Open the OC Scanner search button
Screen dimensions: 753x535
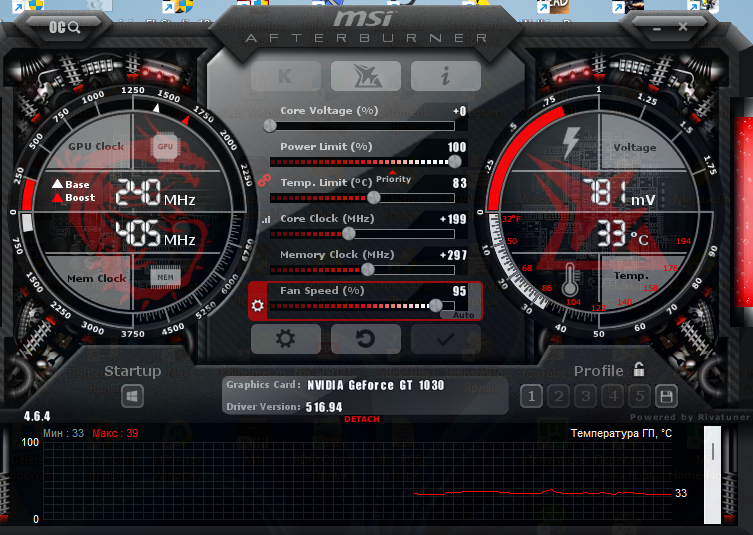[x=64, y=27]
